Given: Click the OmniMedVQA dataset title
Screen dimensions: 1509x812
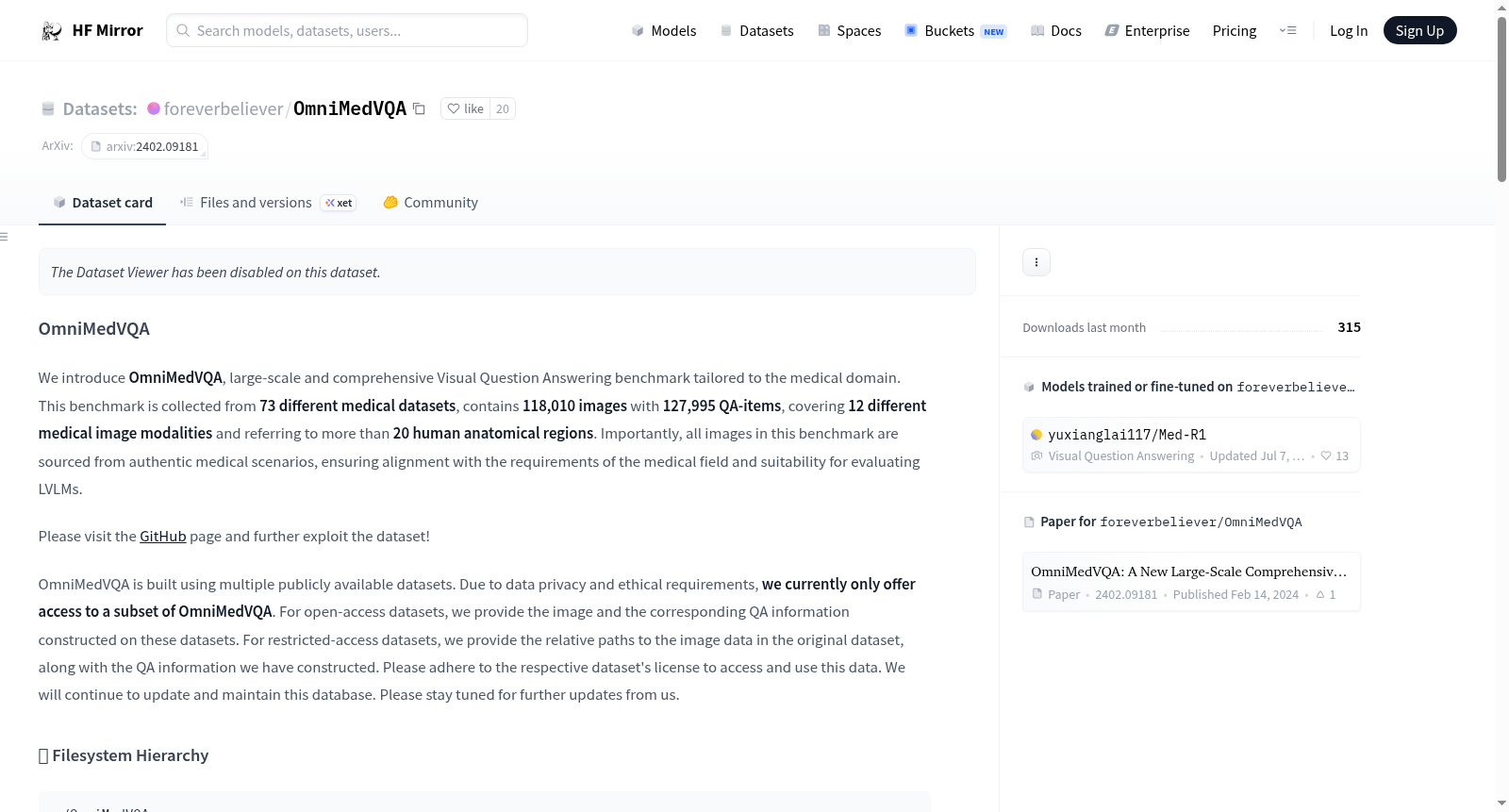Looking at the screenshot, I should coord(350,108).
